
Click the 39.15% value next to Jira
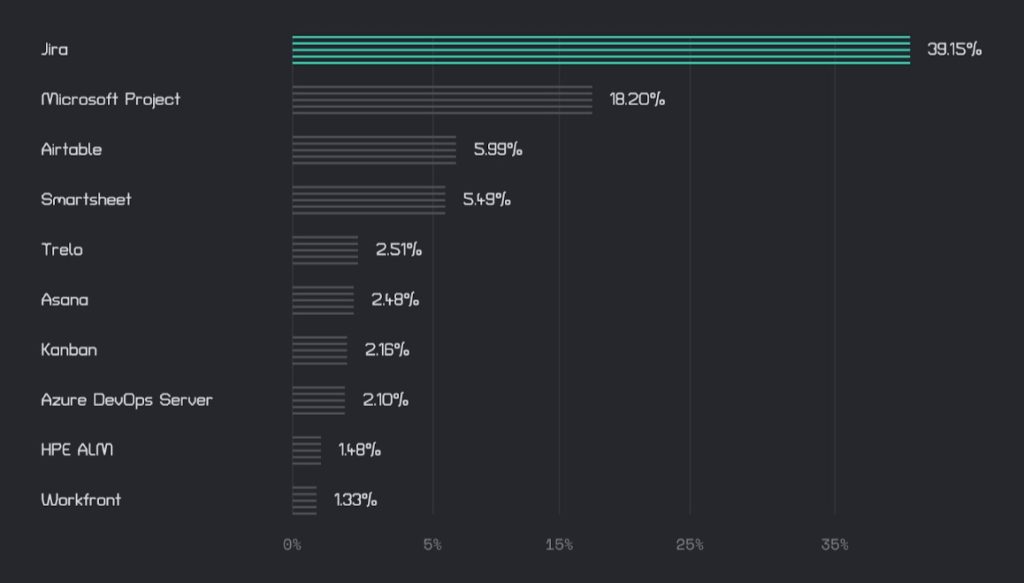click(x=954, y=50)
